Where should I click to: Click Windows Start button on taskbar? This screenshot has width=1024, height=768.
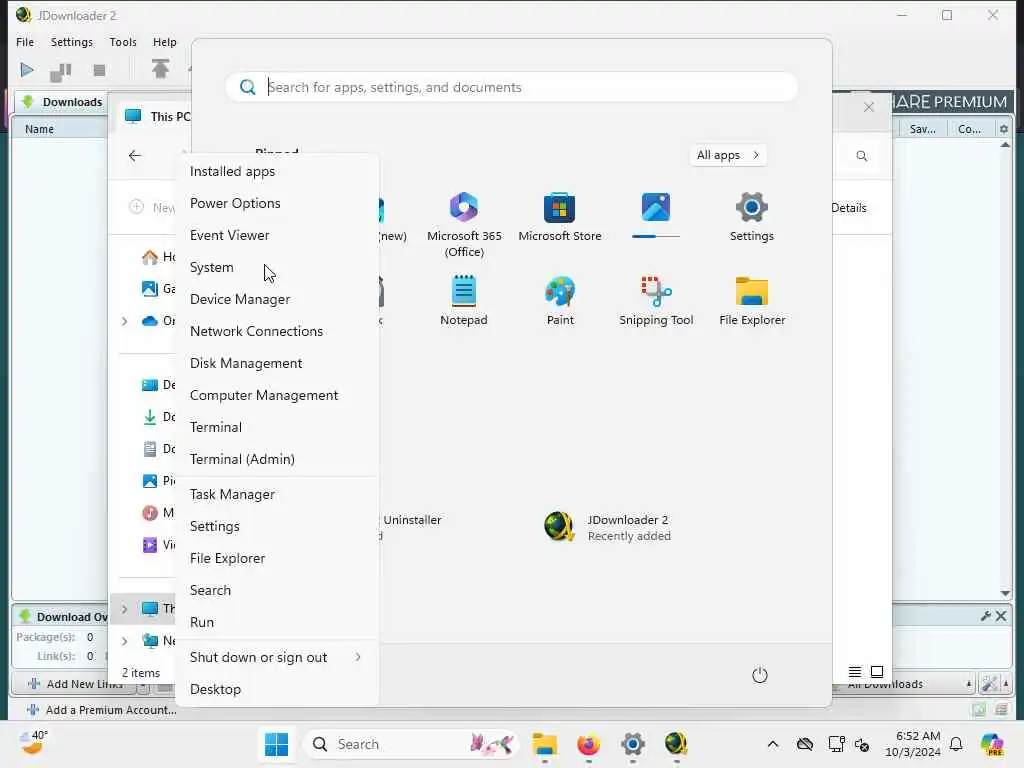(x=276, y=744)
